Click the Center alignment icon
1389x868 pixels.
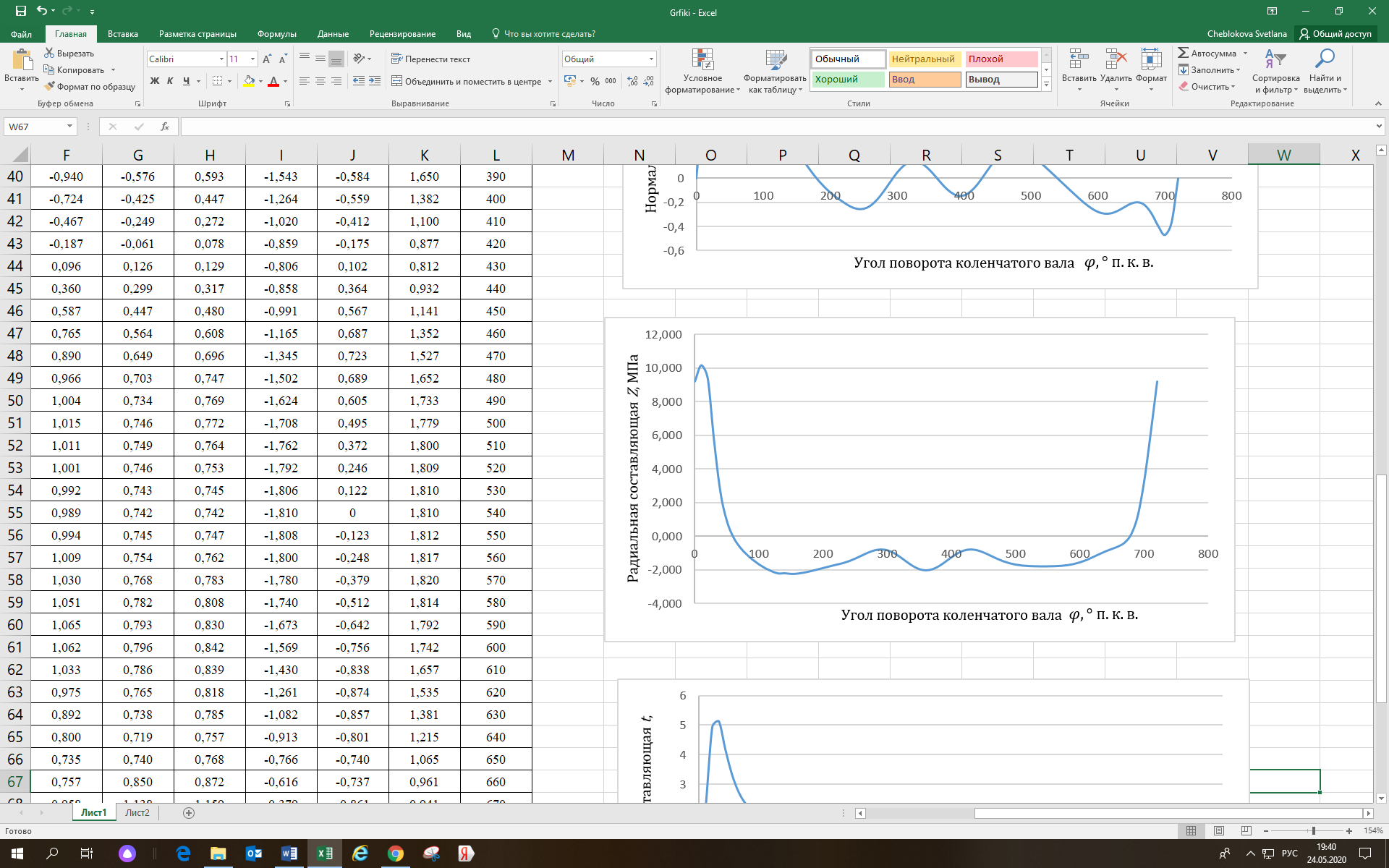coord(320,81)
